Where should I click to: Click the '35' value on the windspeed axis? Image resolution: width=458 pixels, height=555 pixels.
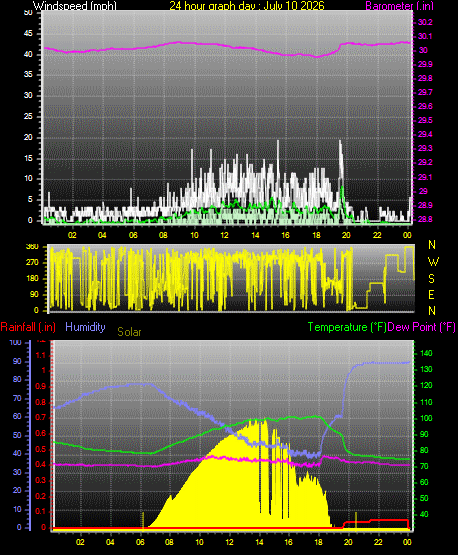pyautogui.click(x=28, y=75)
